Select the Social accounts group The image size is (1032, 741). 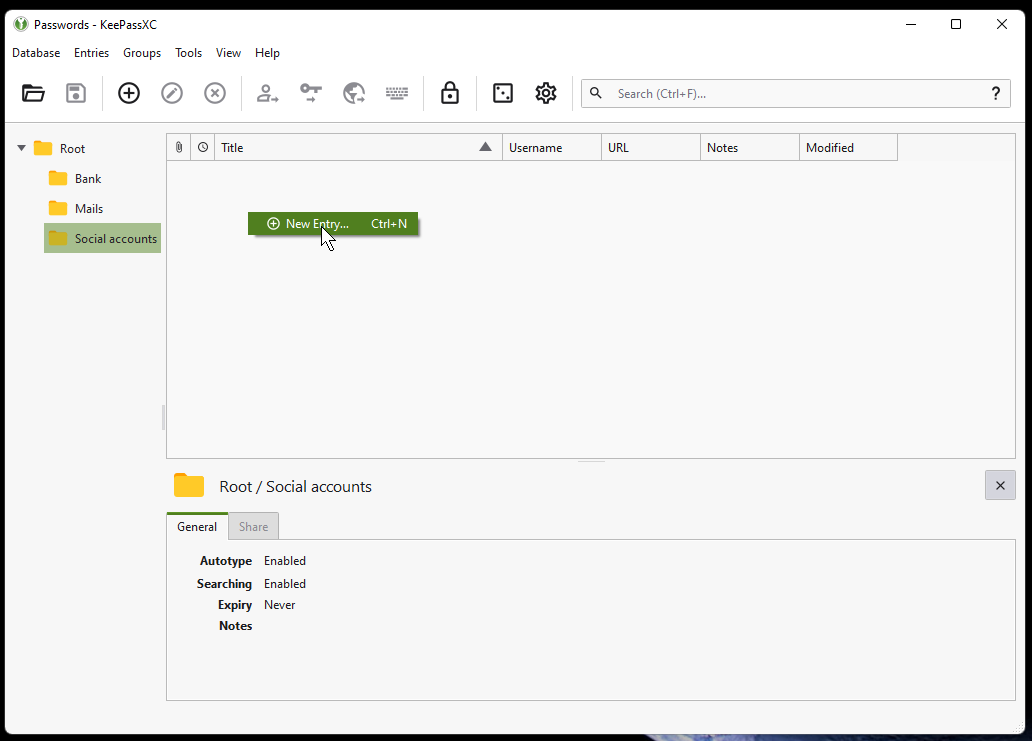pos(103,238)
